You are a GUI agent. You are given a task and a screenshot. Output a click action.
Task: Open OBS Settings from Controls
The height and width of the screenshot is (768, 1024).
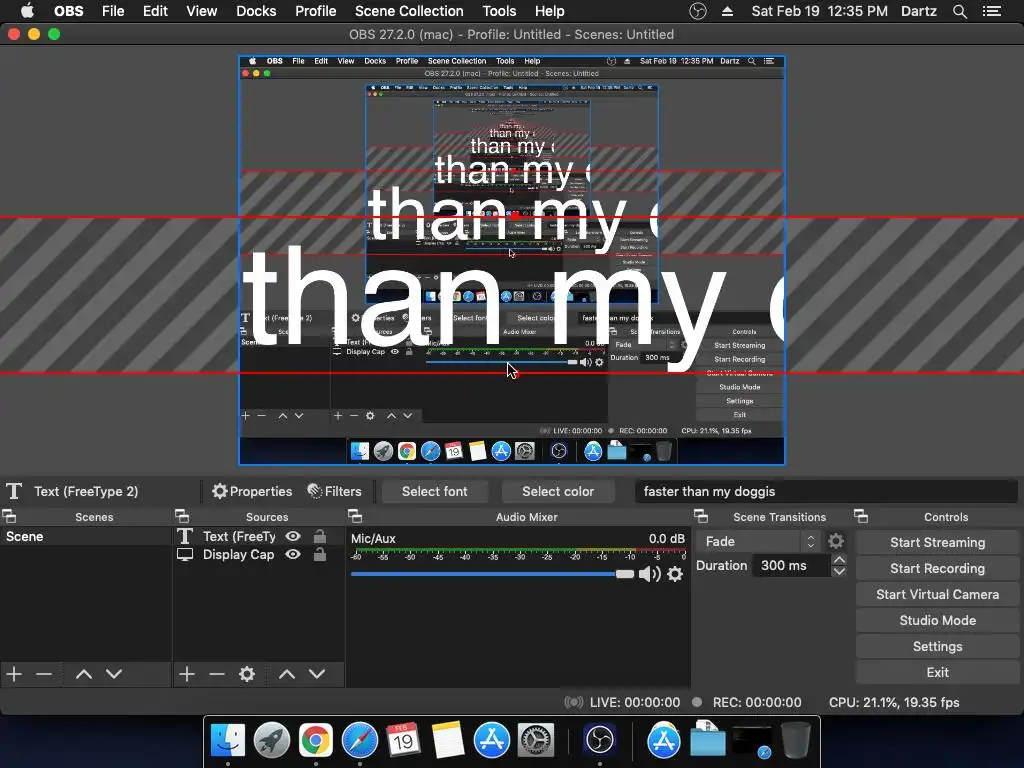tap(937, 647)
